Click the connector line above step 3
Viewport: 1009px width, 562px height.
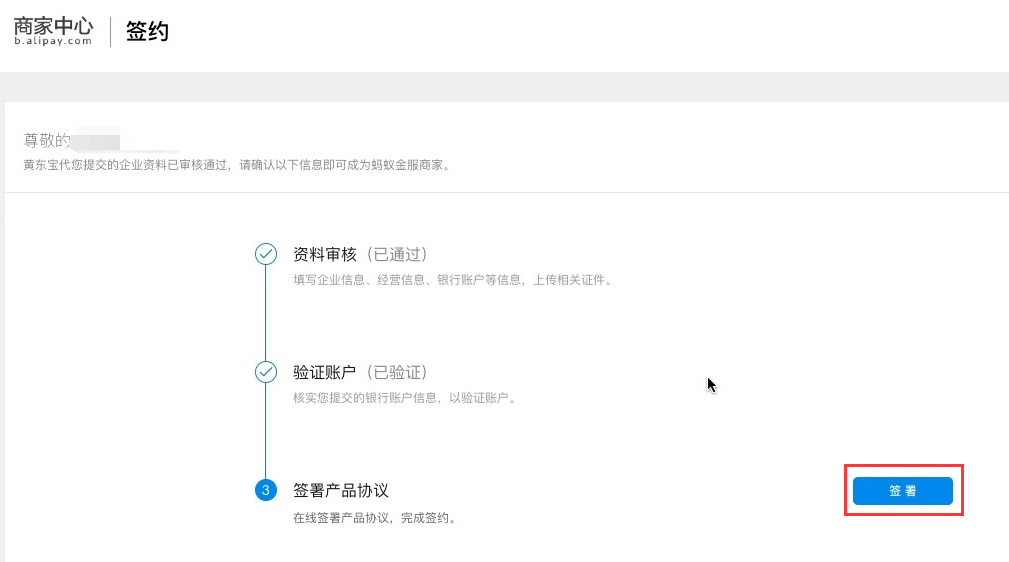click(x=266, y=431)
